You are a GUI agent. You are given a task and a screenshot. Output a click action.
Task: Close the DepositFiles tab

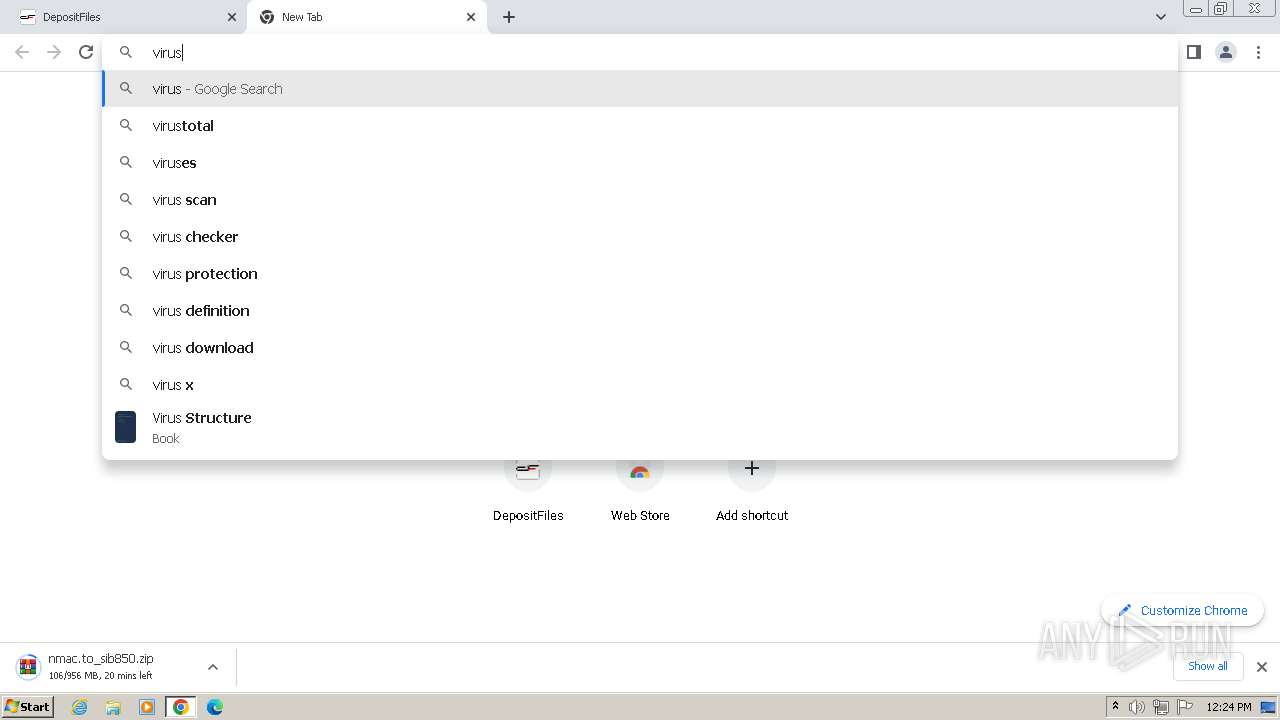[x=232, y=17]
